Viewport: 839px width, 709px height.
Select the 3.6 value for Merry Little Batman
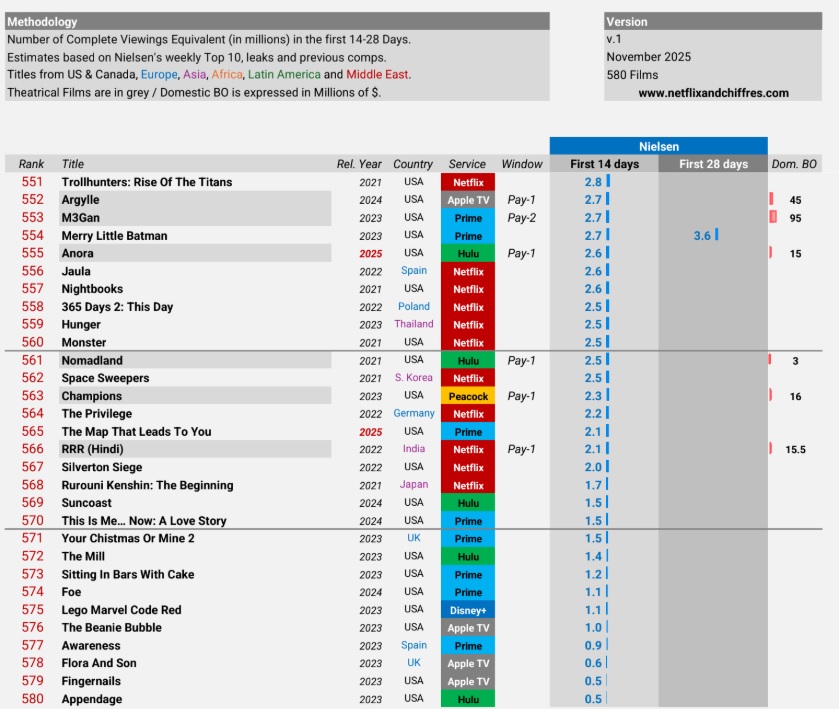coord(702,236)
